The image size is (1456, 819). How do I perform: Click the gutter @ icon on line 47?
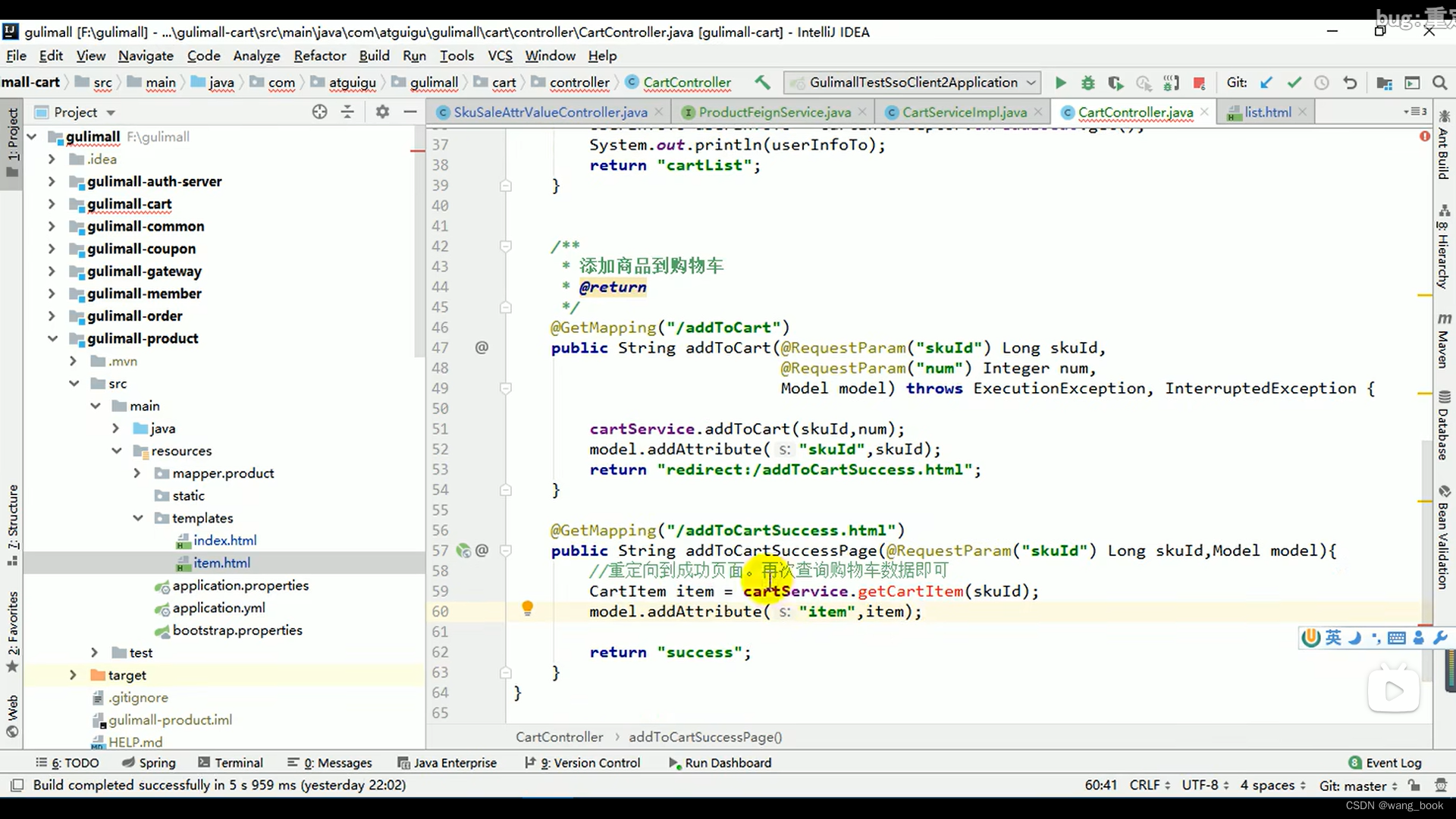[x=482, y=347]
